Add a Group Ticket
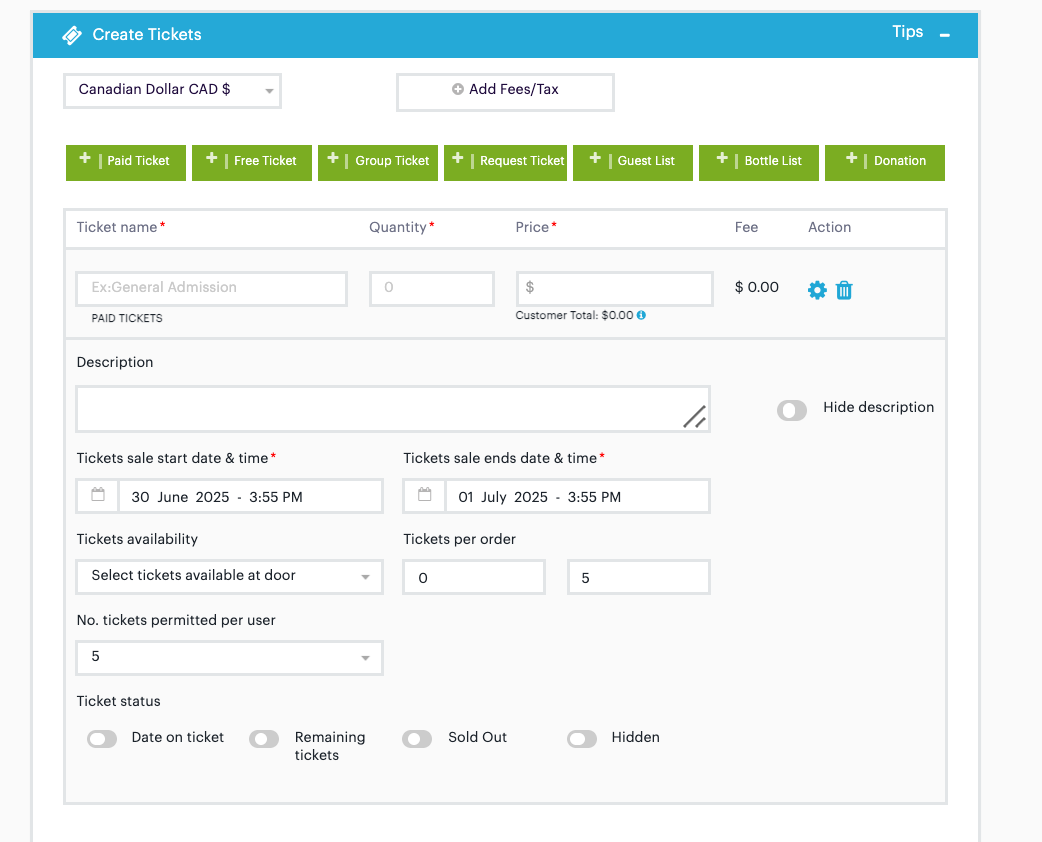 [378, 162]
